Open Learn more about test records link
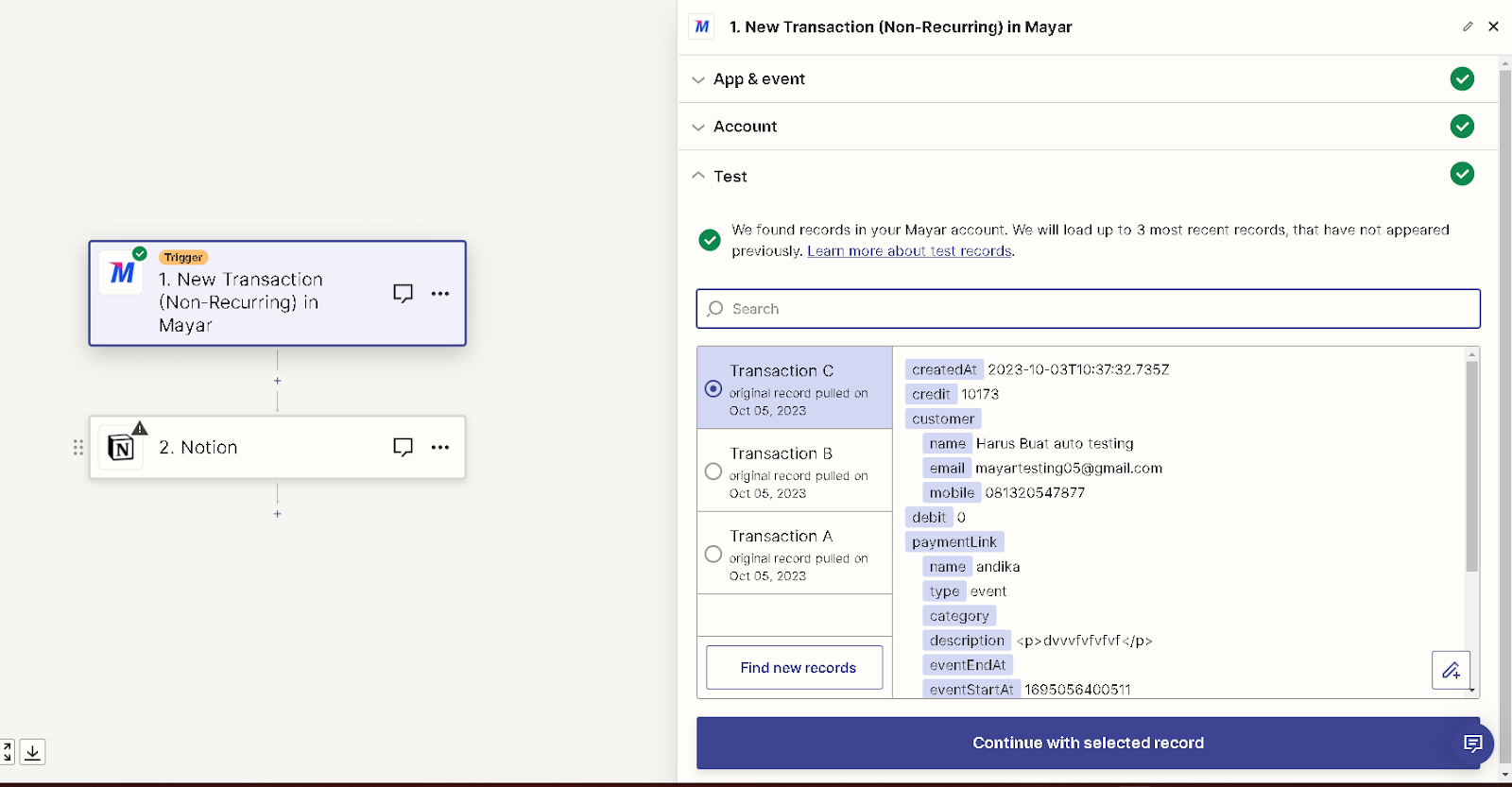Image resolution: width=1512 pixels, height=787 pixels. pyautogui.click(x=909, y=251)
